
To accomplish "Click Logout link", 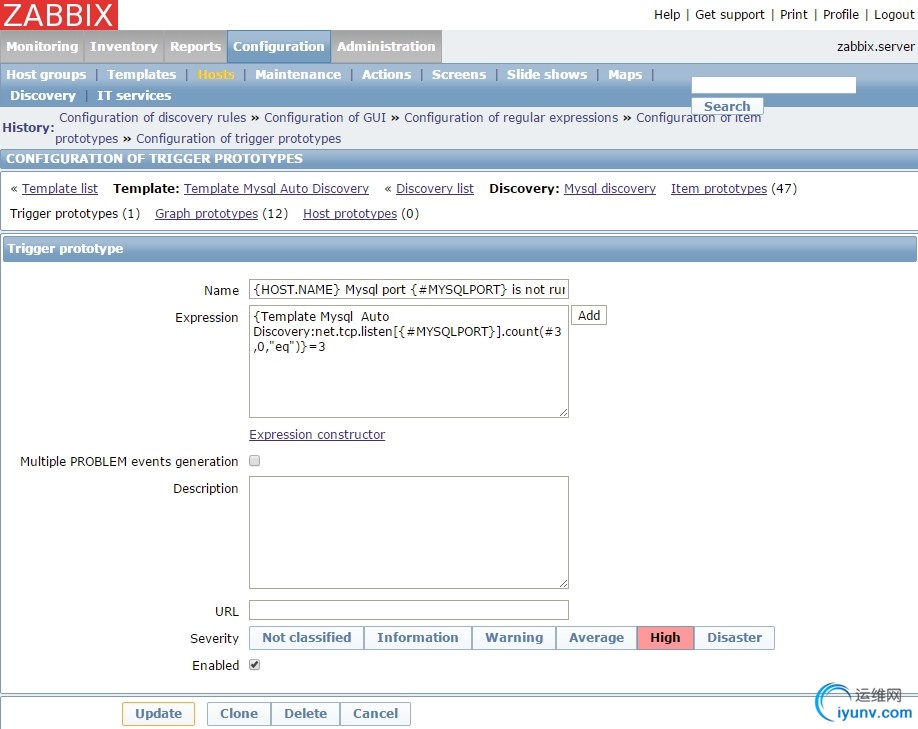I will (x=894, y=15).
